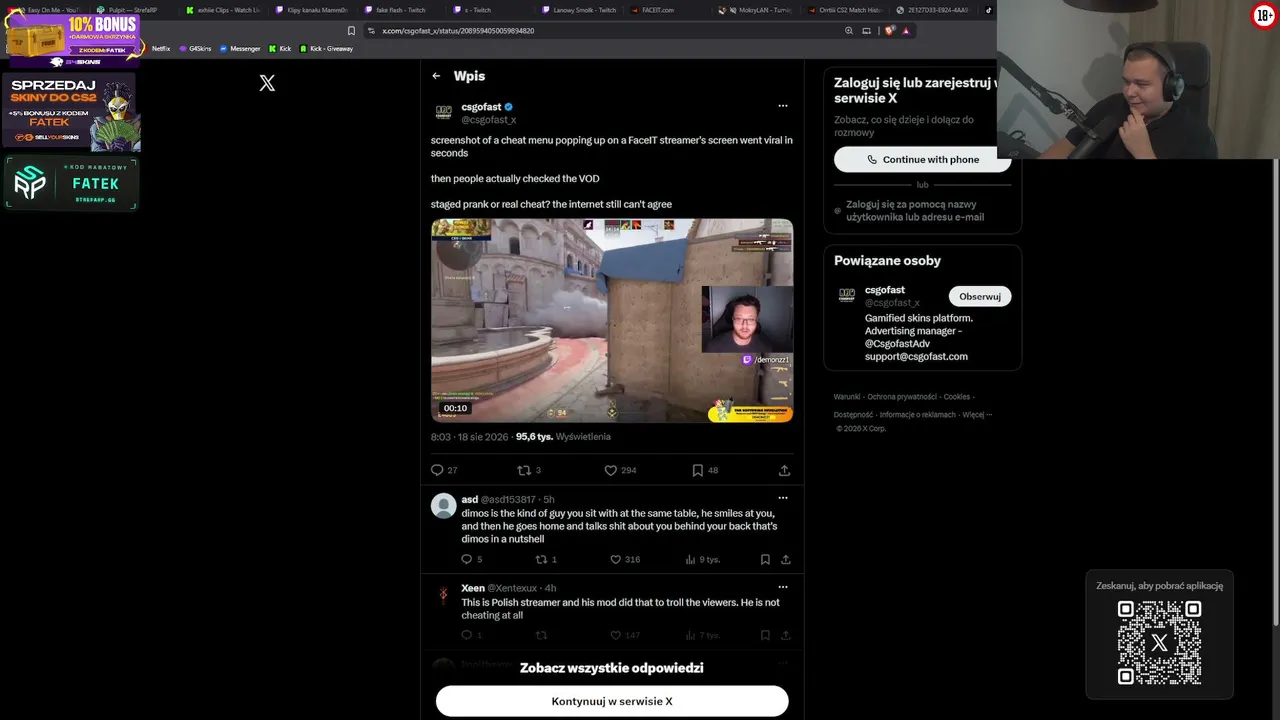This screenshot has width=1280, height=720.
Task: Open the Warunki footer link
Action: pos(847,397)
